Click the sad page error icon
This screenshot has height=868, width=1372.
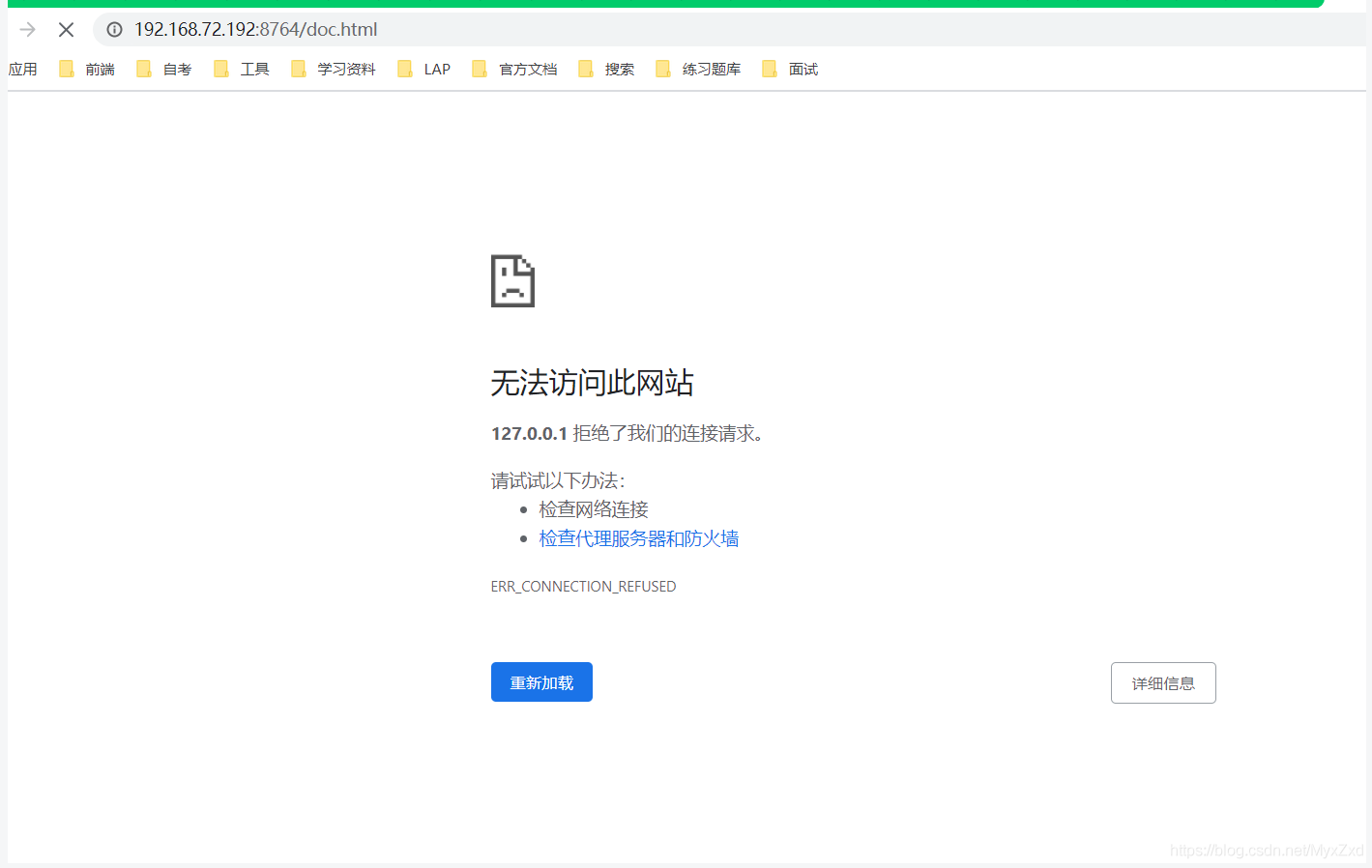click(x=512, y=281)
